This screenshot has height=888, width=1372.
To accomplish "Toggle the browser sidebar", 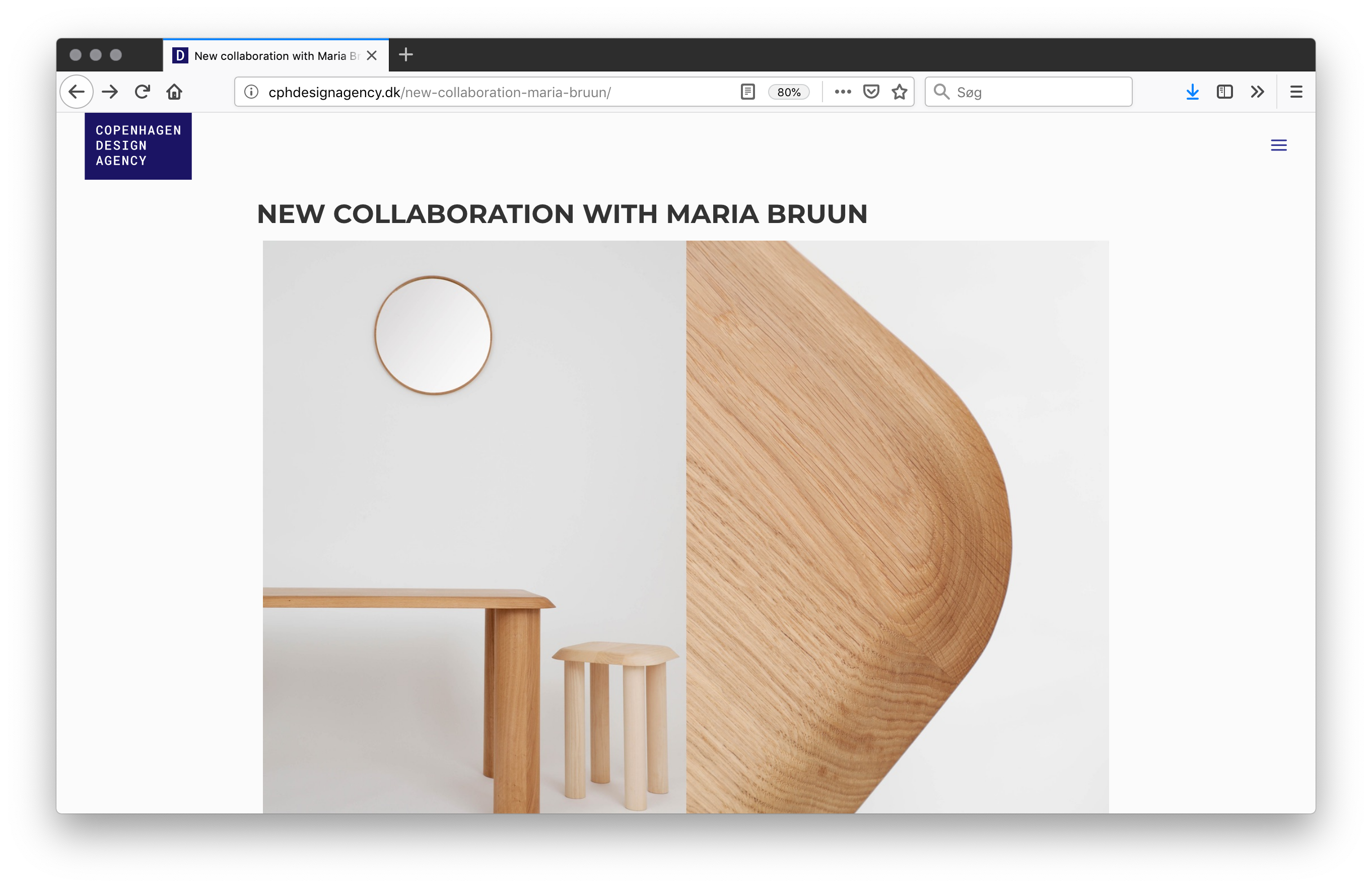I will coord(1224,92).
